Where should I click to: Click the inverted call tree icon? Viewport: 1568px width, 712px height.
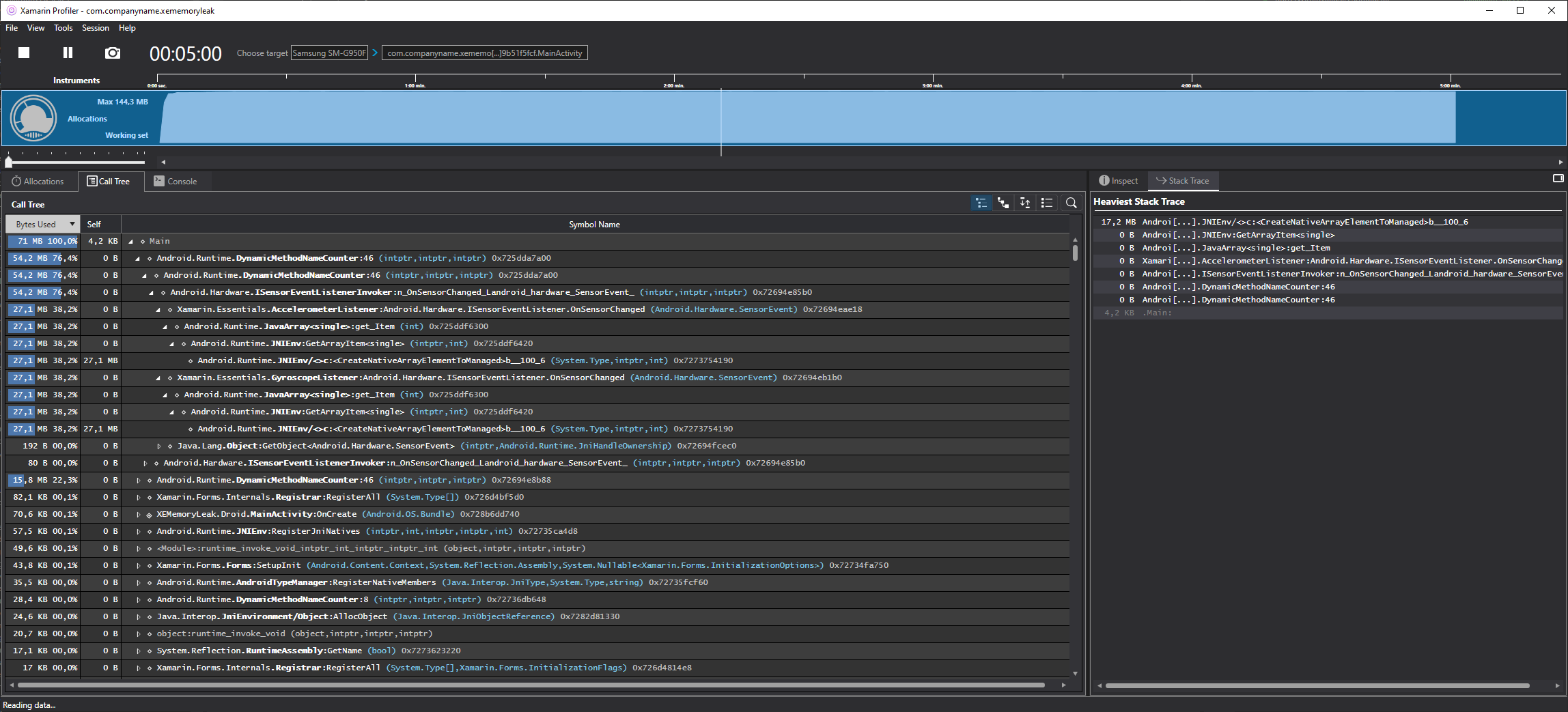pyautogui.click(x=1003, y=203)
